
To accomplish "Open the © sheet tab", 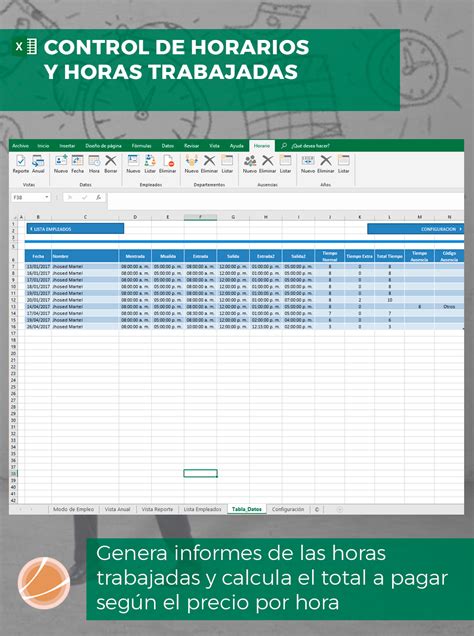I will (317, 509).
